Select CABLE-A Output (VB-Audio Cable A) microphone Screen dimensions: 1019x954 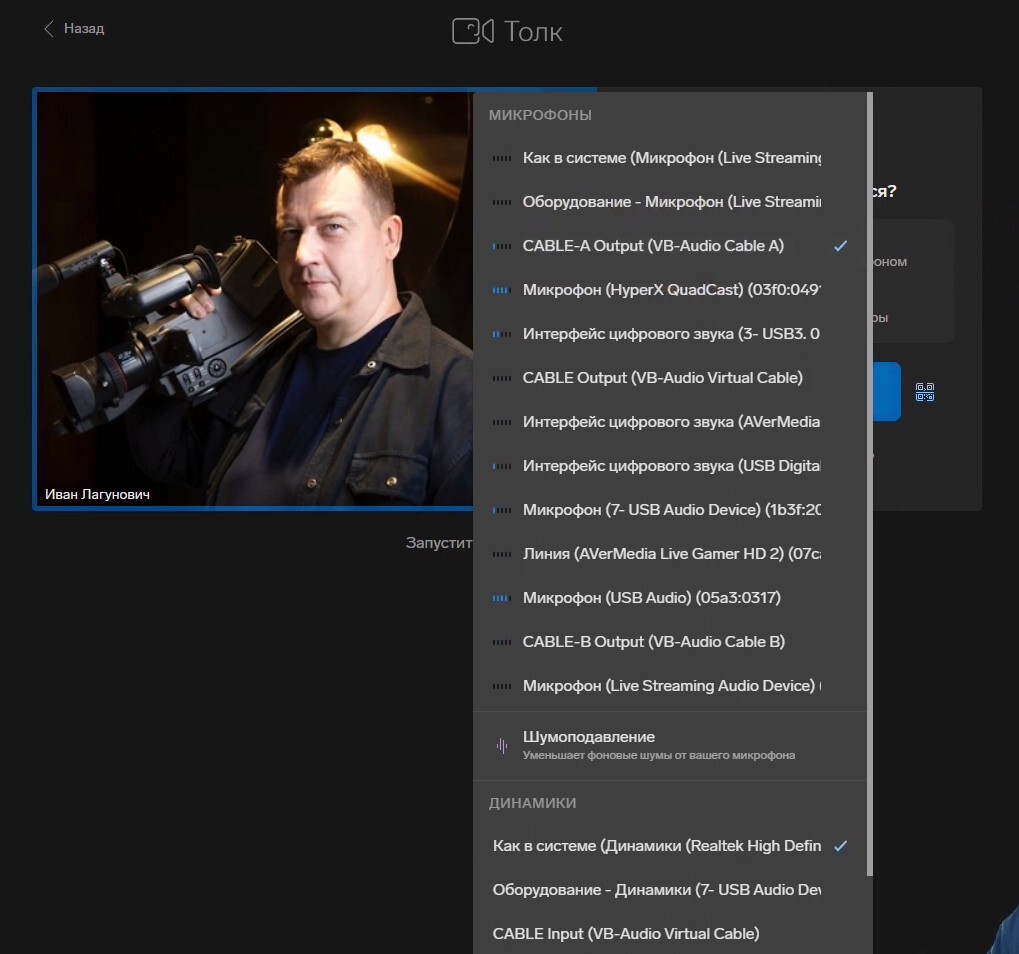(x=670, y=246)
